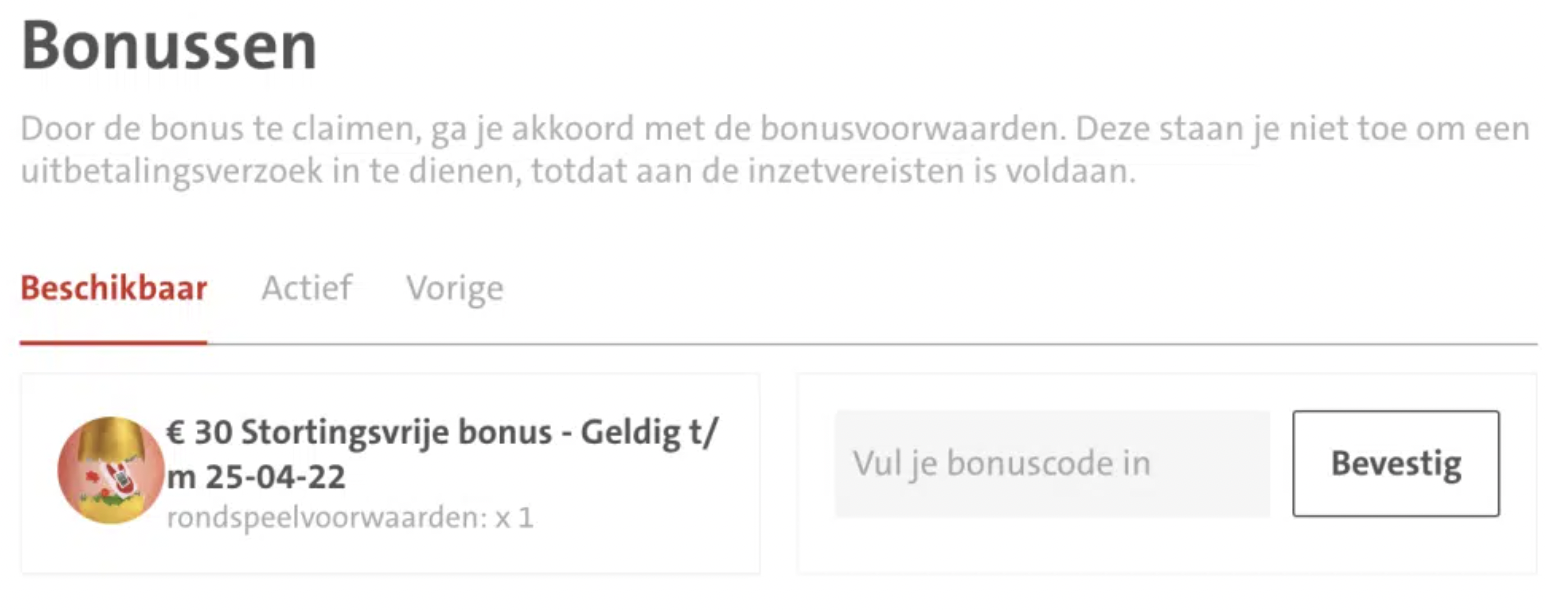Screen dimensions: 1546x610
Task: Click the Bonussen page heading
Action: pyautogui.click(x=168, y=46)
